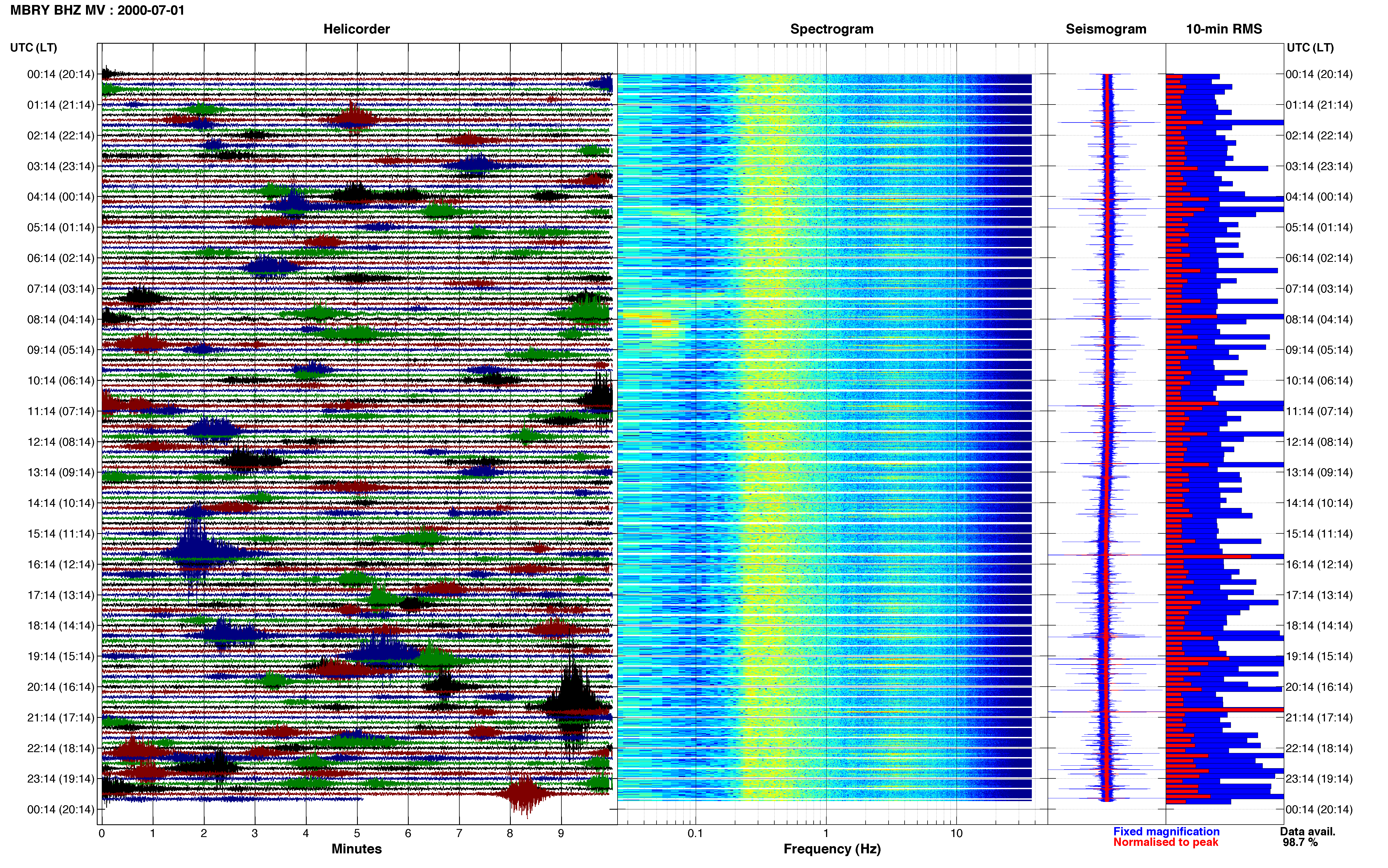Select the '98.7 %' data availability value
The width and height of the screenshot is (1388, 868).
click(x=1300, y=842)
